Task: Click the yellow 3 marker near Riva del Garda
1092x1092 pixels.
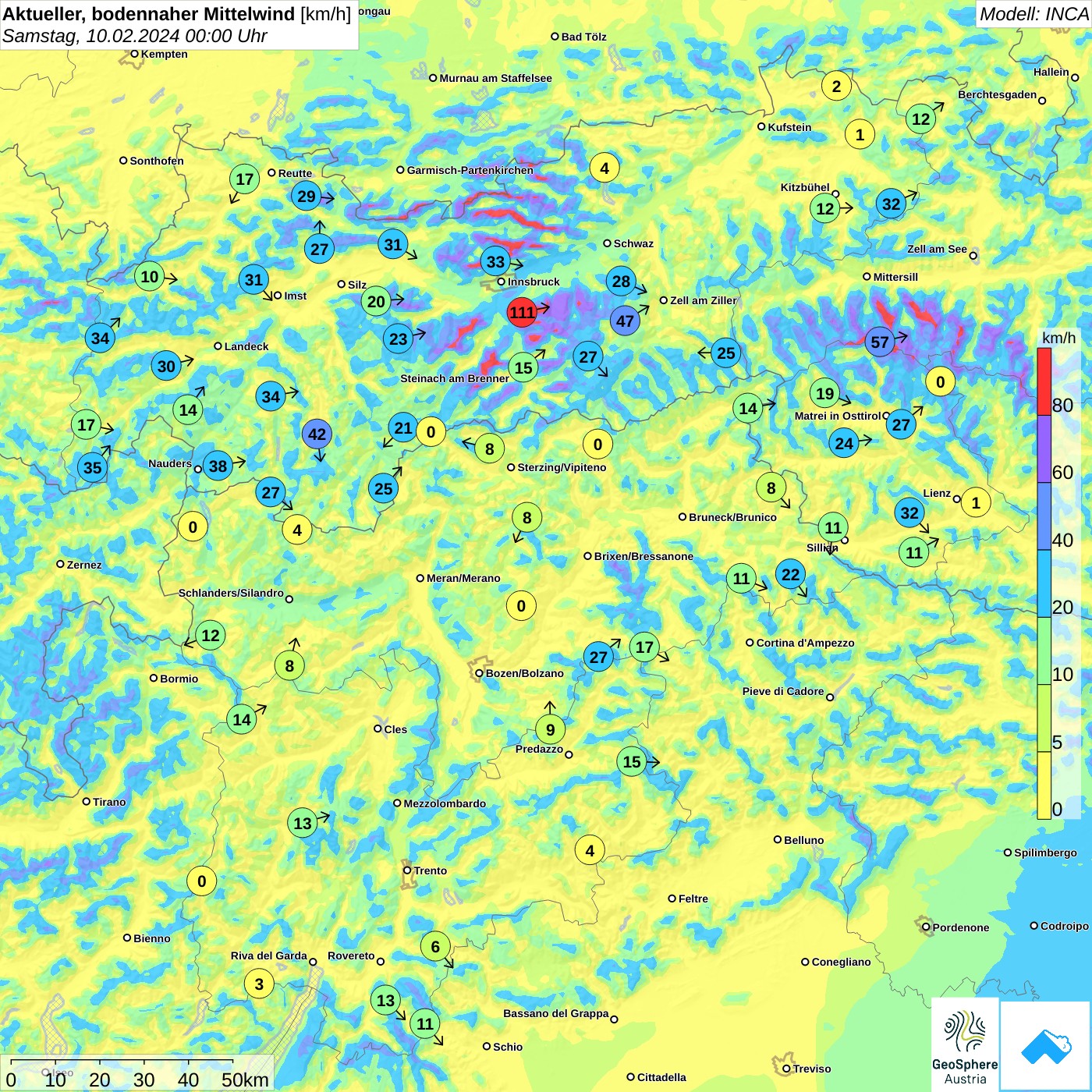Action: (x=259, y=984)
